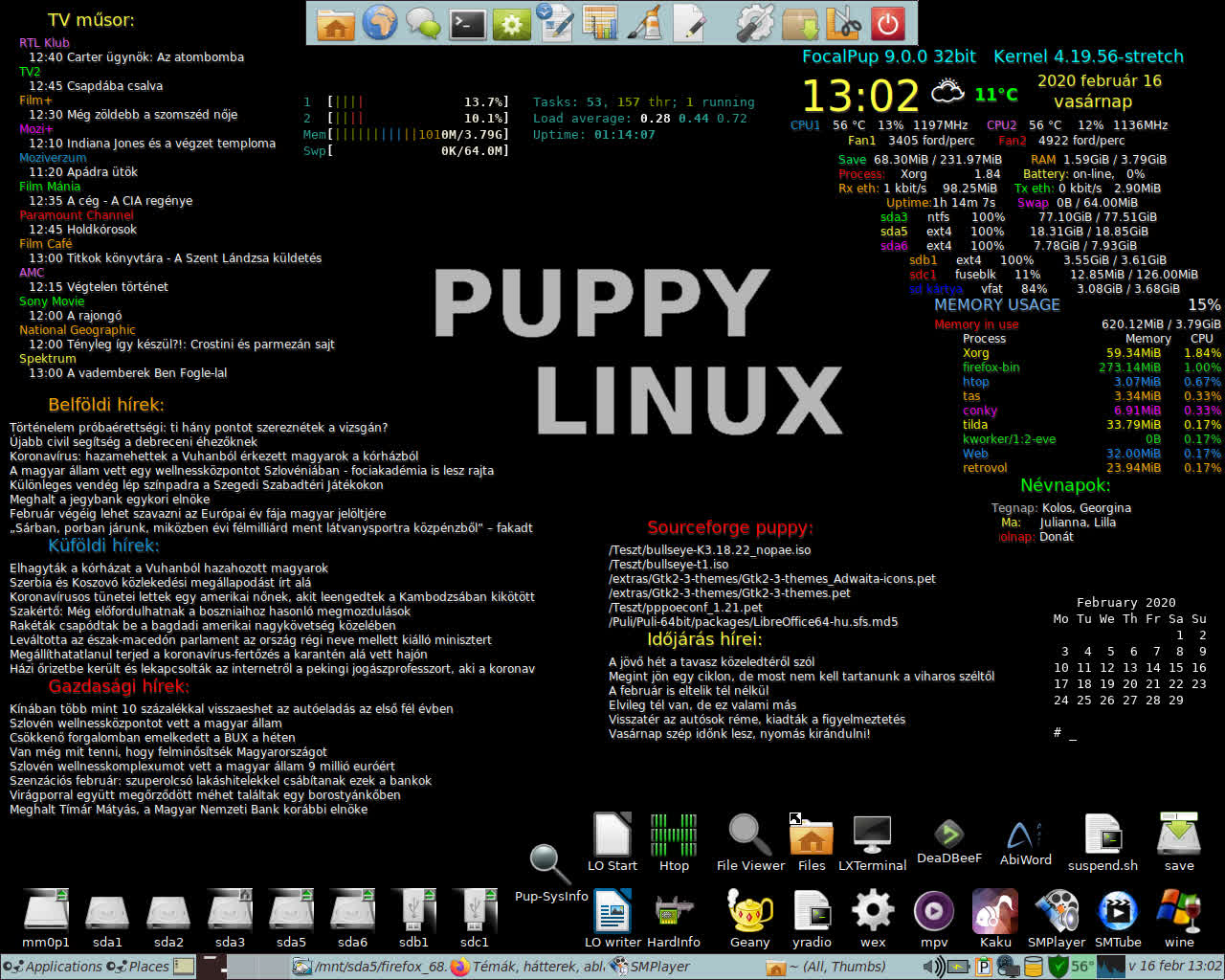Launch Htop from the desktop
The image size is (1225, 980).
[x=674, y=843]
